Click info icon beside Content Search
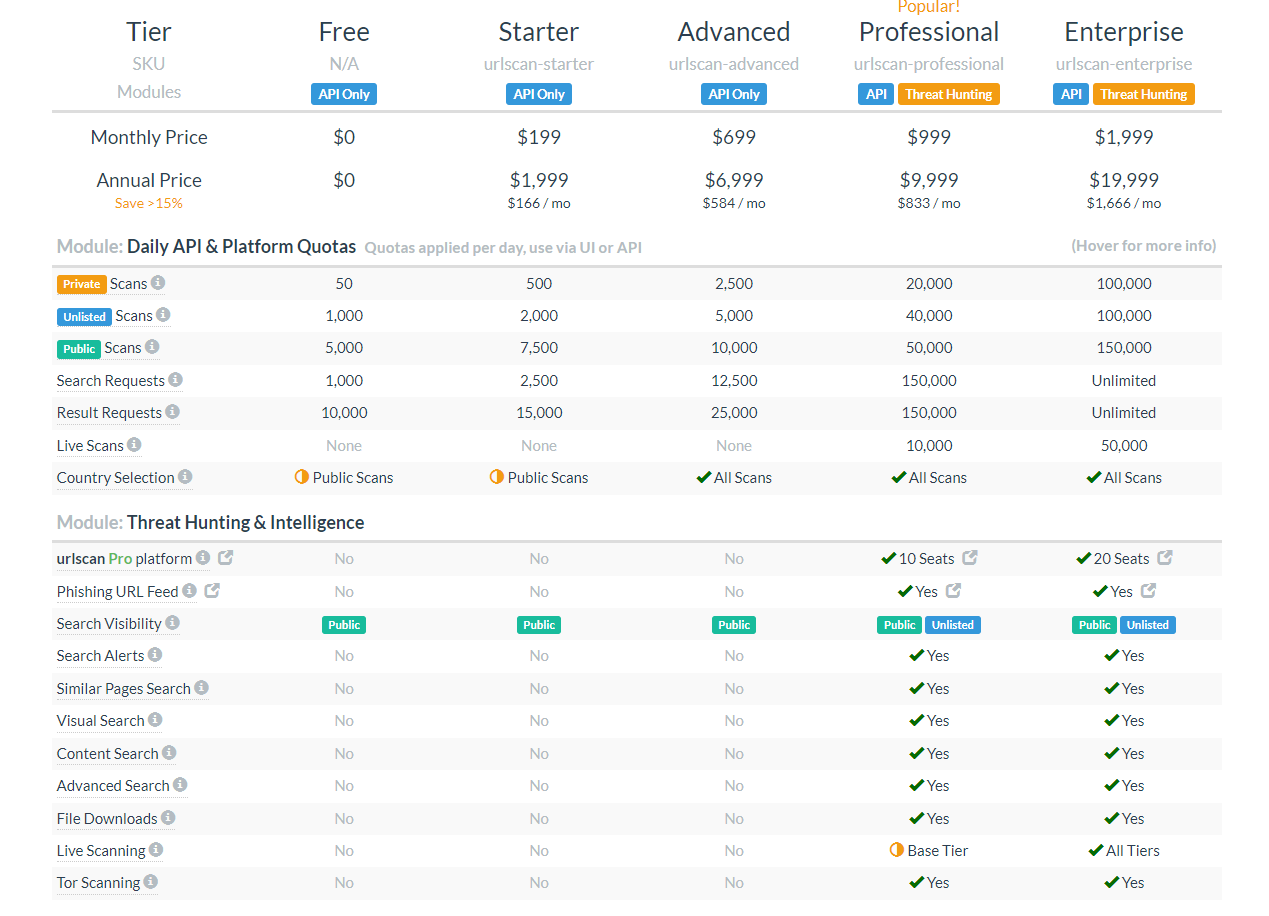Viewport: 1269px width, 916px height. click(x=169, y=753)
